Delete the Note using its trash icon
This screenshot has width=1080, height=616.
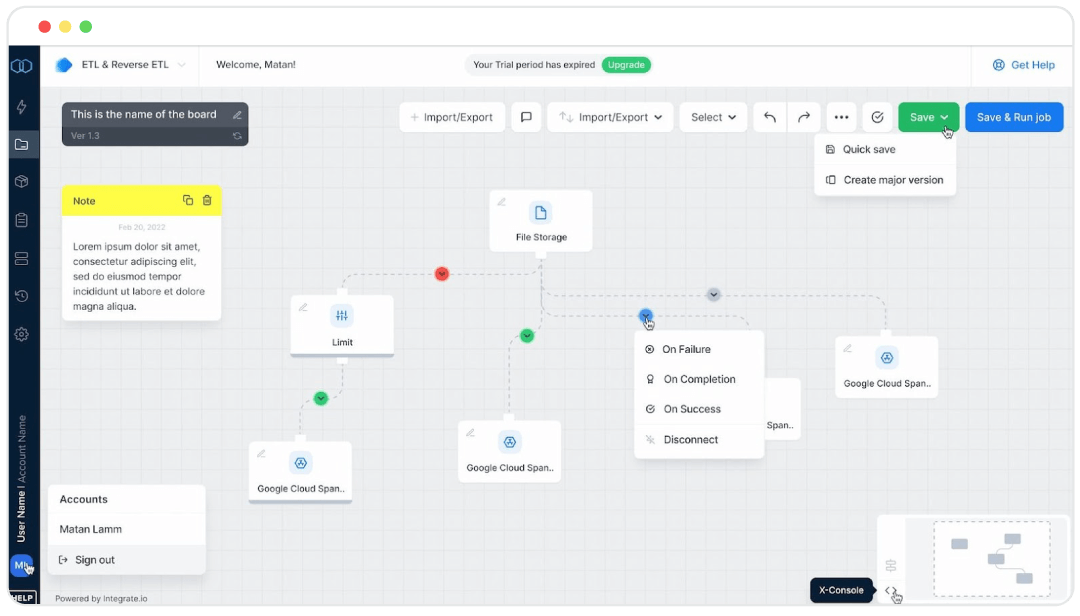[x=207, y=200]
